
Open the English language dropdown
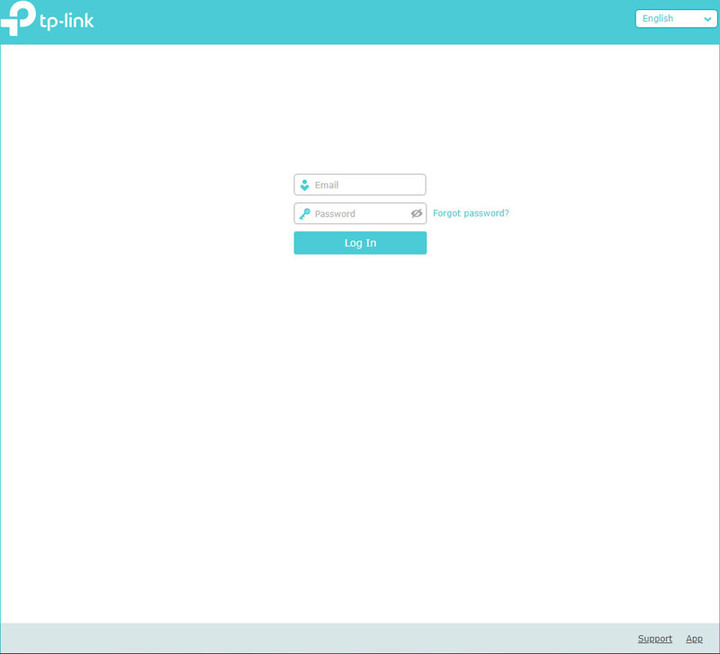click(675, 19)
